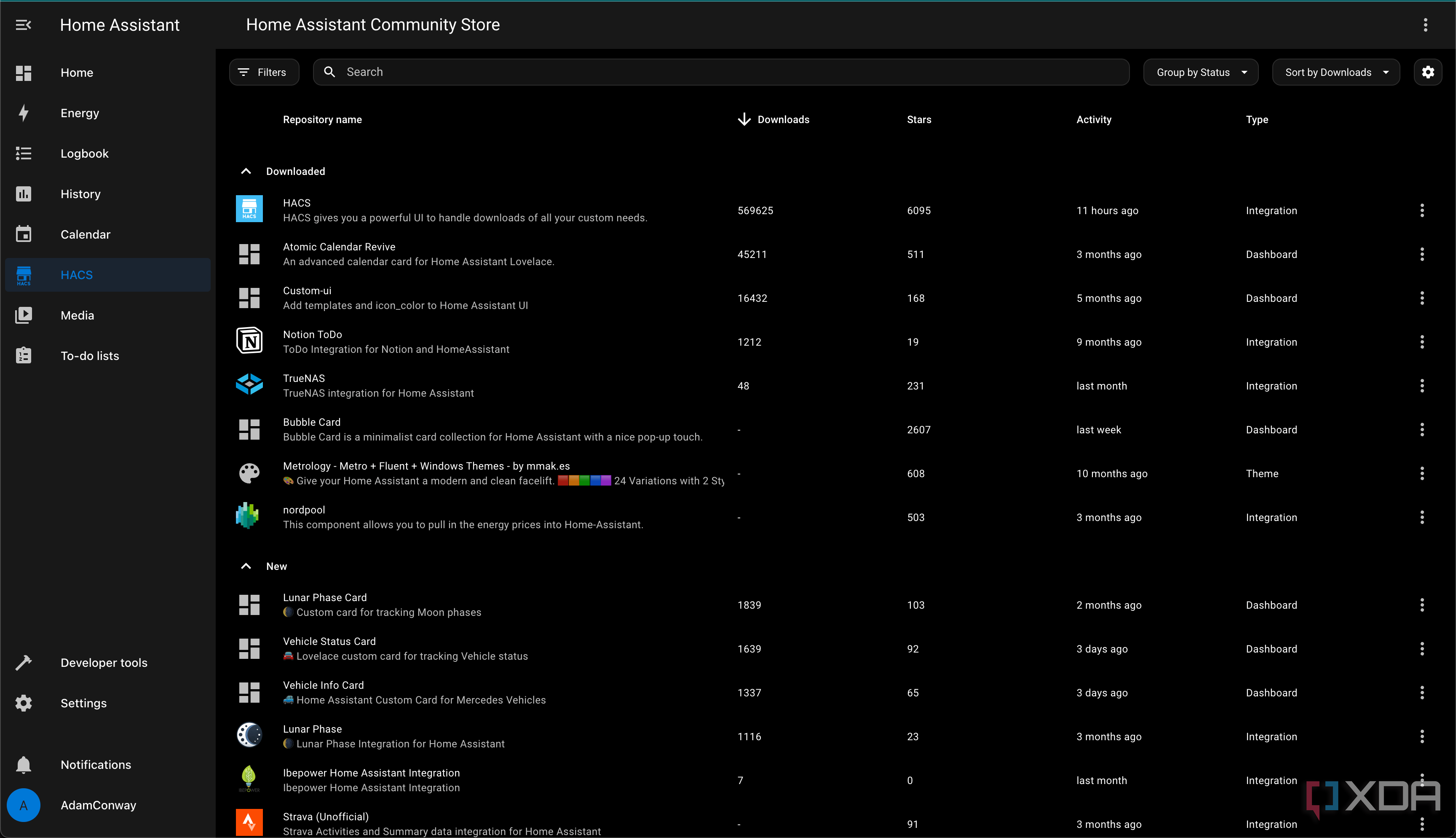Open Calendar icon in sidebar
Image resolution: width=1456 pixels, height=838 pixels.
point(23,234)
